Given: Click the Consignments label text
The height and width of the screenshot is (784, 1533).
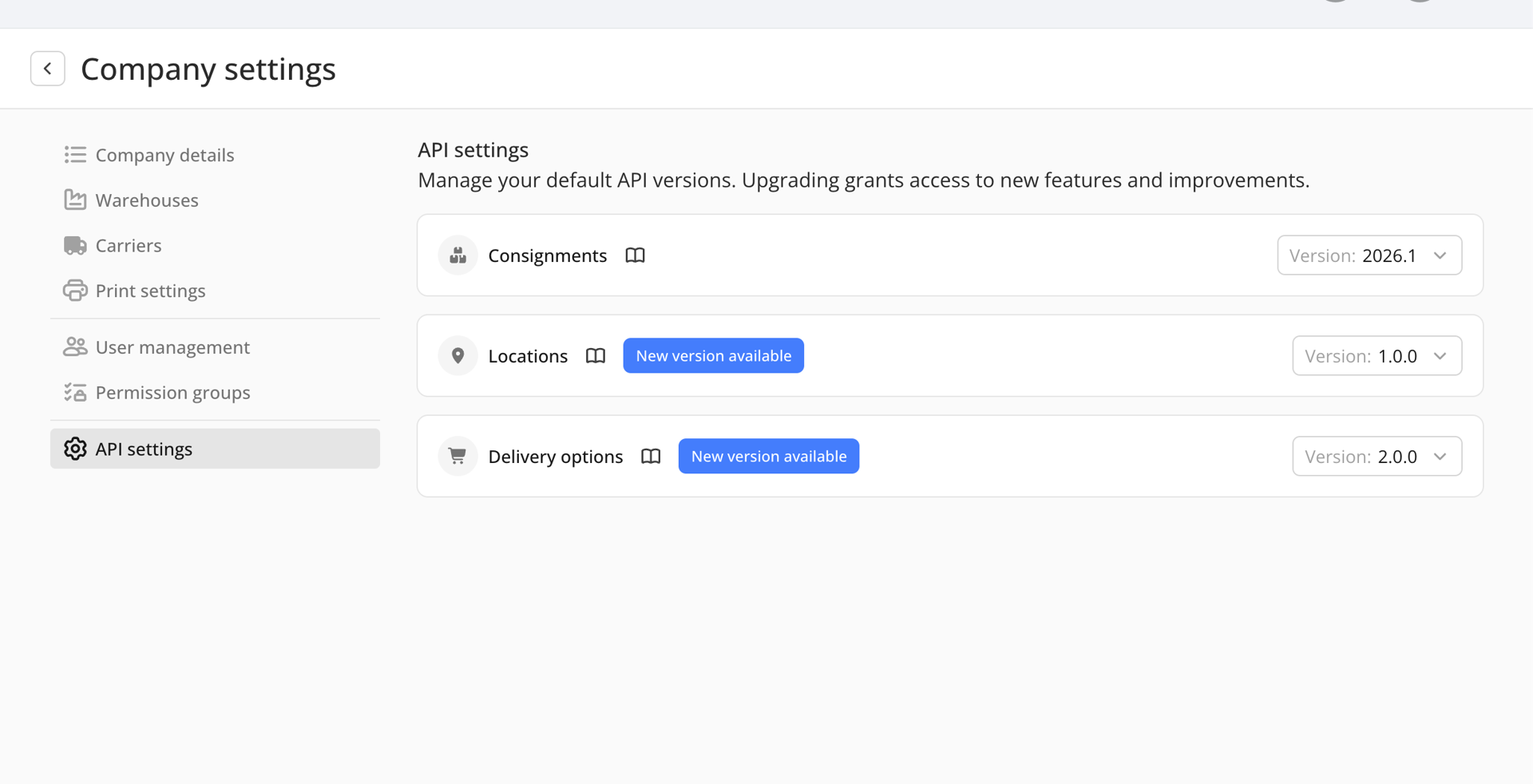Looking at the screenshot, I should click(548, 255).
